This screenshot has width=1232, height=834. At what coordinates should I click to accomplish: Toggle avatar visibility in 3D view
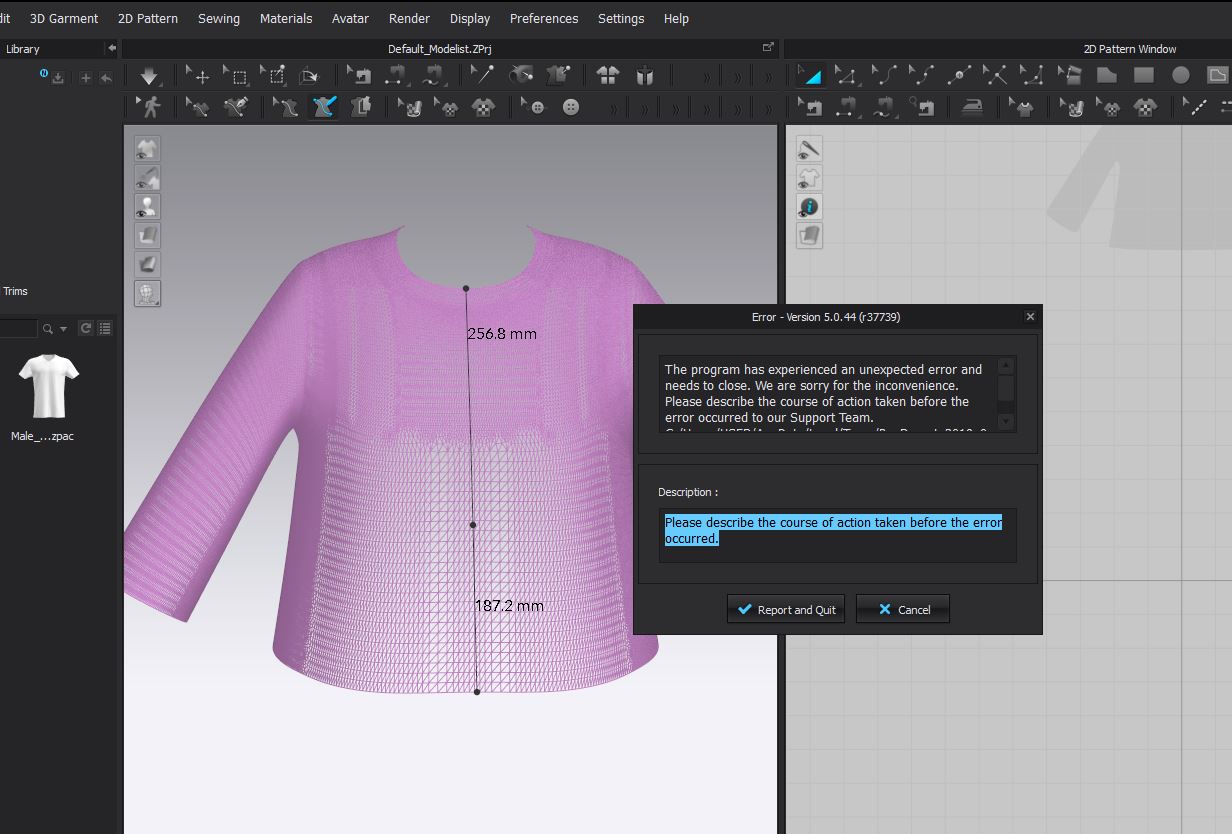pos(147,207)
